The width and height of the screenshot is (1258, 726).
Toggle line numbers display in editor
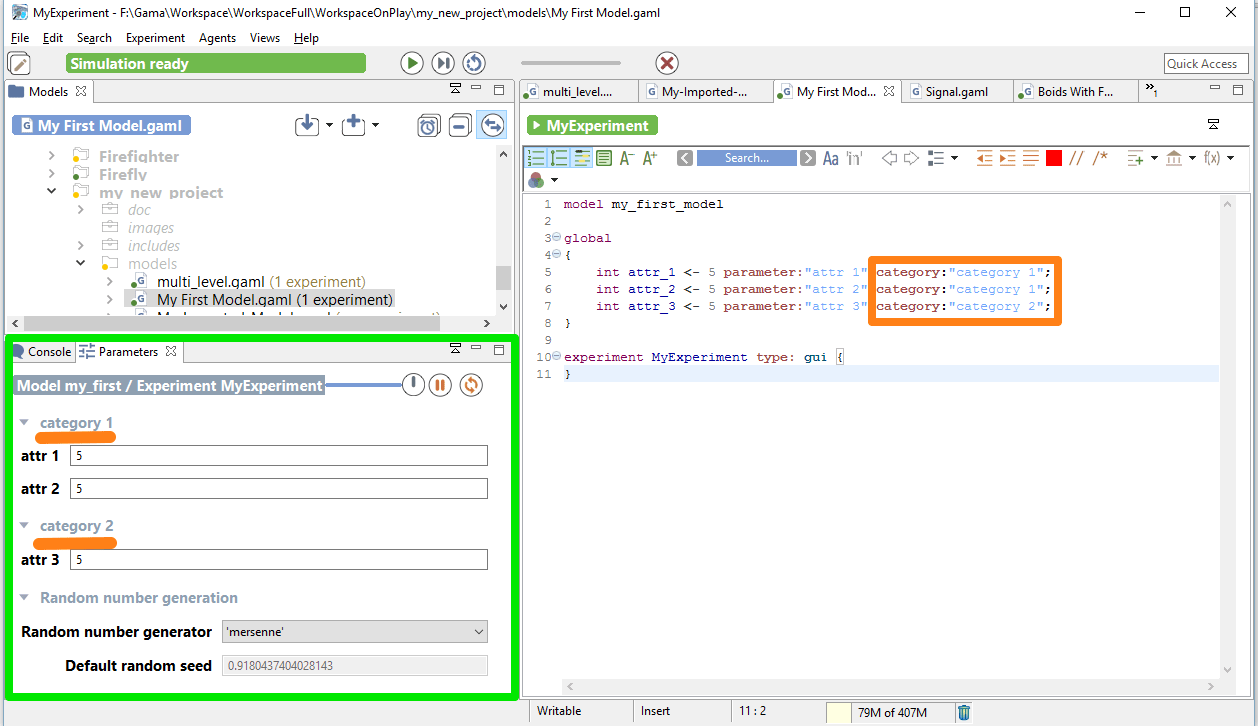[537, 158]
